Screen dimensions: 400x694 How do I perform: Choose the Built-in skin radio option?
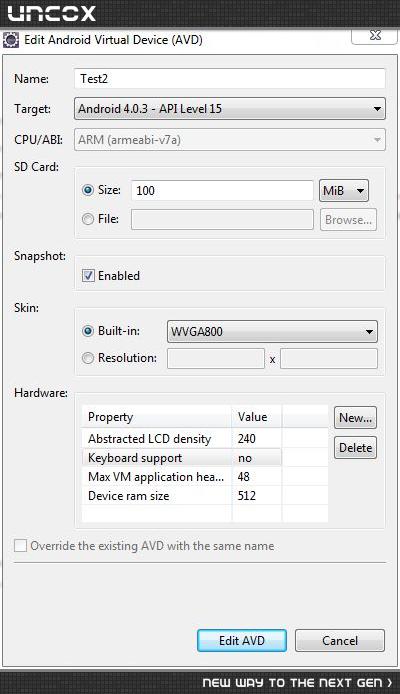tap(88, 331)
